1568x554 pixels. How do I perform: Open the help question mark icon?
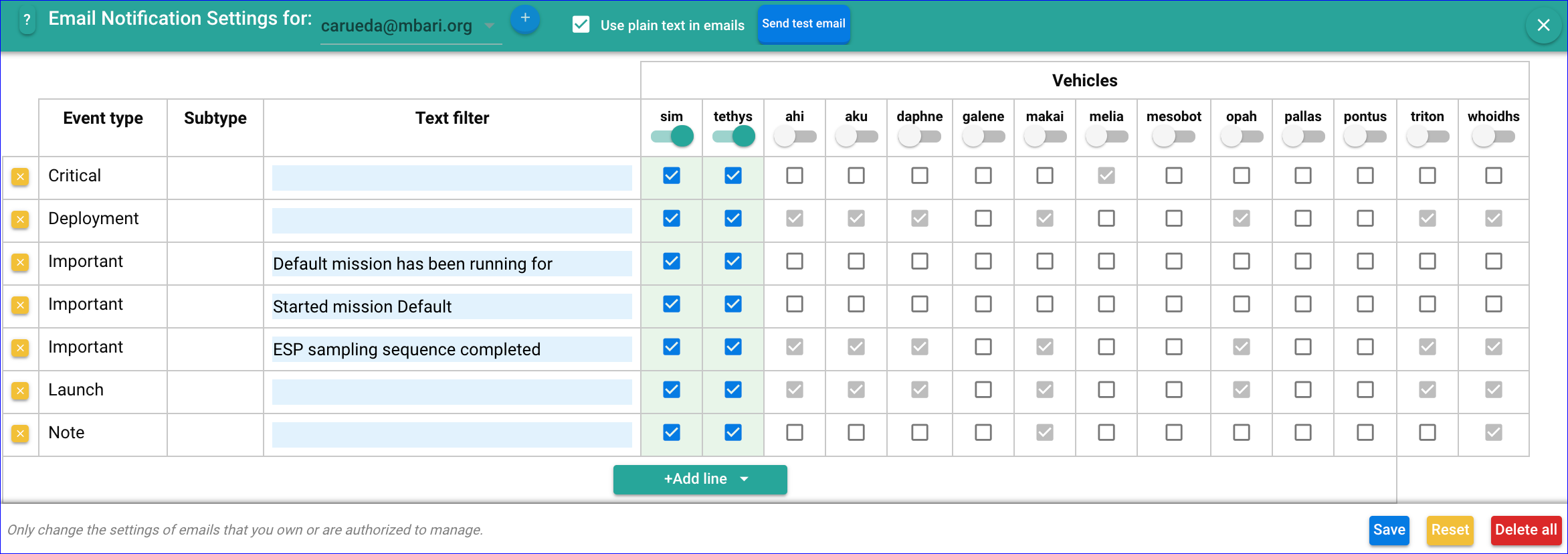coord(27,21)
